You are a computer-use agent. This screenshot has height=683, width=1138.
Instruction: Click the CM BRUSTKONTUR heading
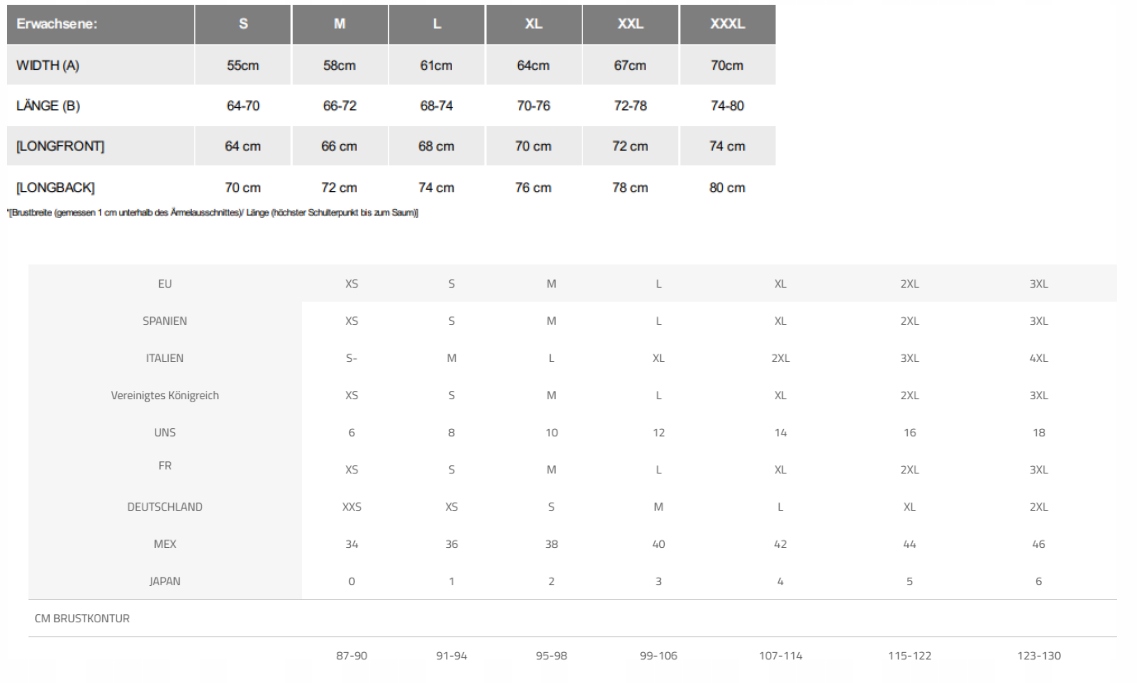tap(82, 618)
